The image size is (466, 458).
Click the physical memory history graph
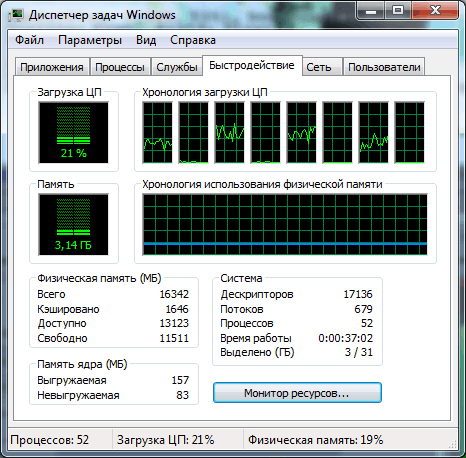coord(285,225)
